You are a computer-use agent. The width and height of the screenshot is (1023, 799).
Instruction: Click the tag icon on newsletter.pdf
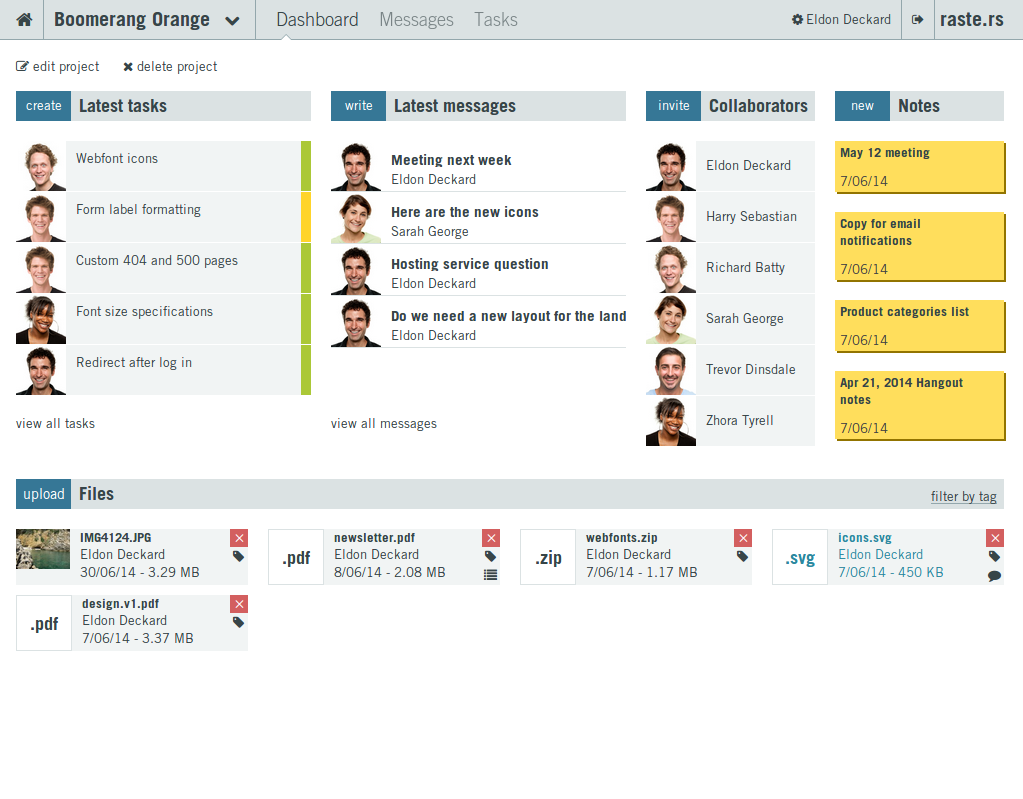pos(490,556)
